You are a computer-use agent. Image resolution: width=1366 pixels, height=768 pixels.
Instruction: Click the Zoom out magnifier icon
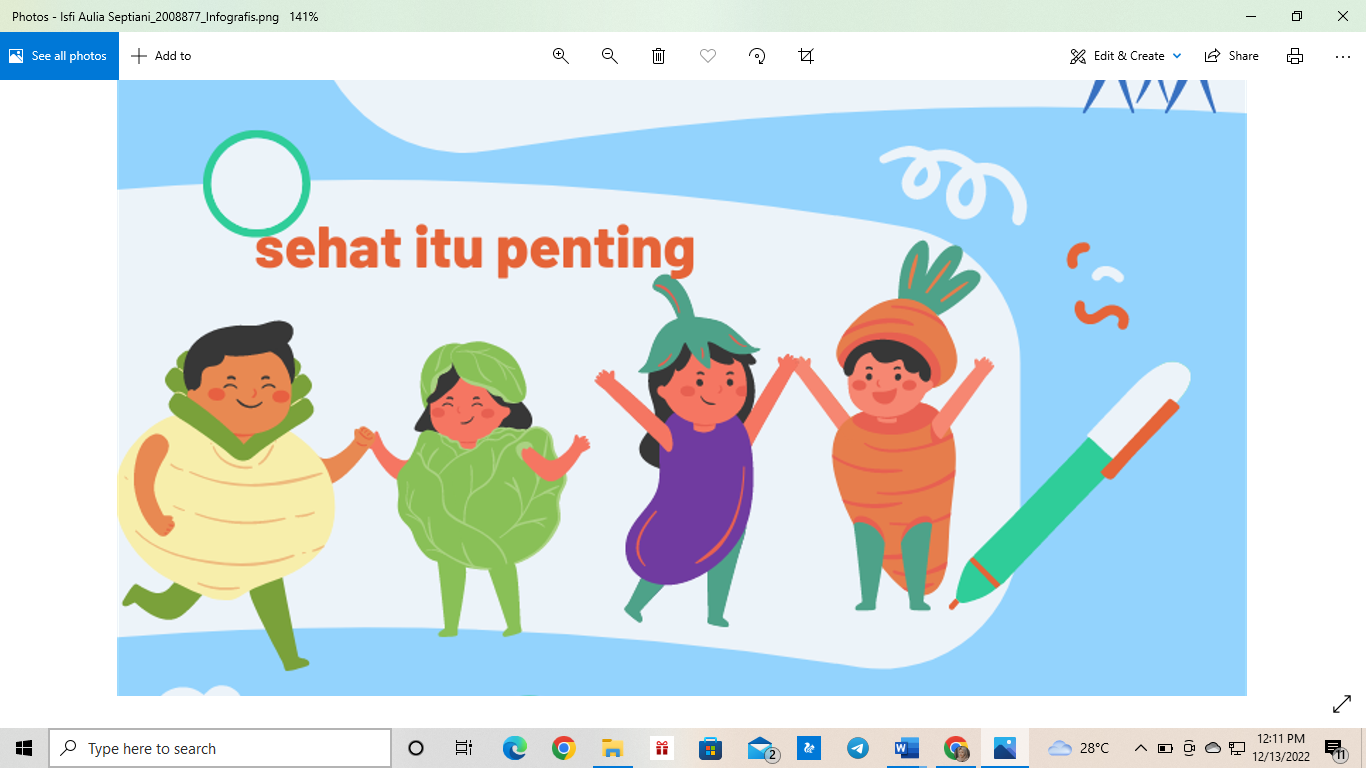click(x=610, y=56)
